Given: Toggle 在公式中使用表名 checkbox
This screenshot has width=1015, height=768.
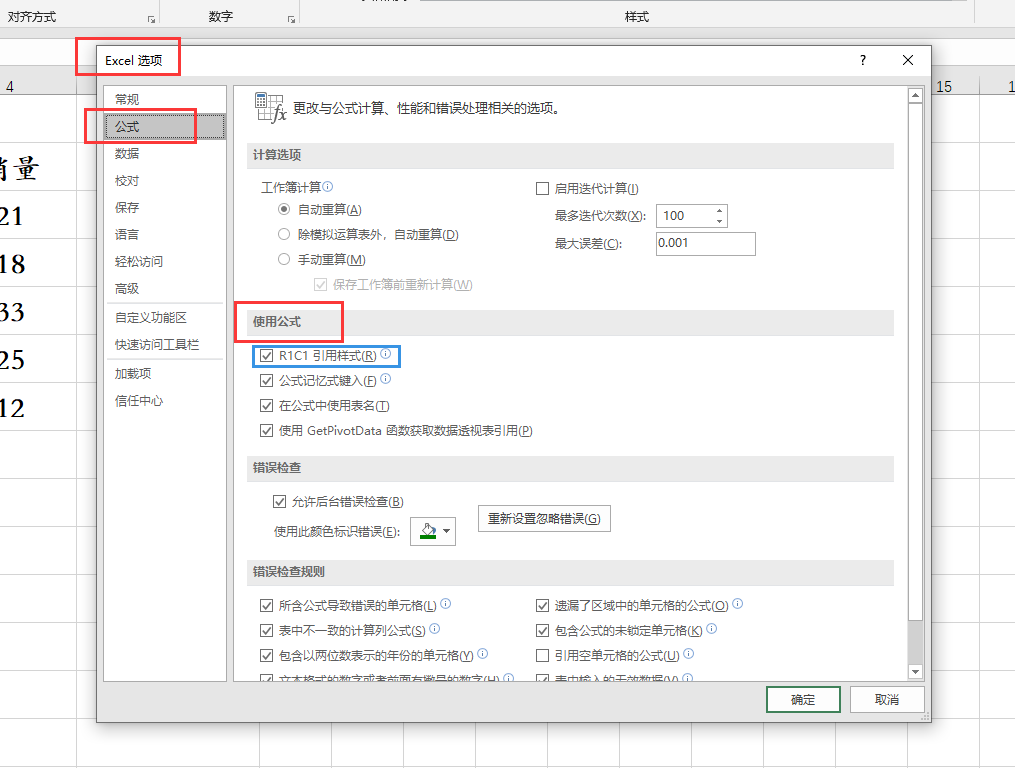Looking at the screenshot, I should pos(266,405).
